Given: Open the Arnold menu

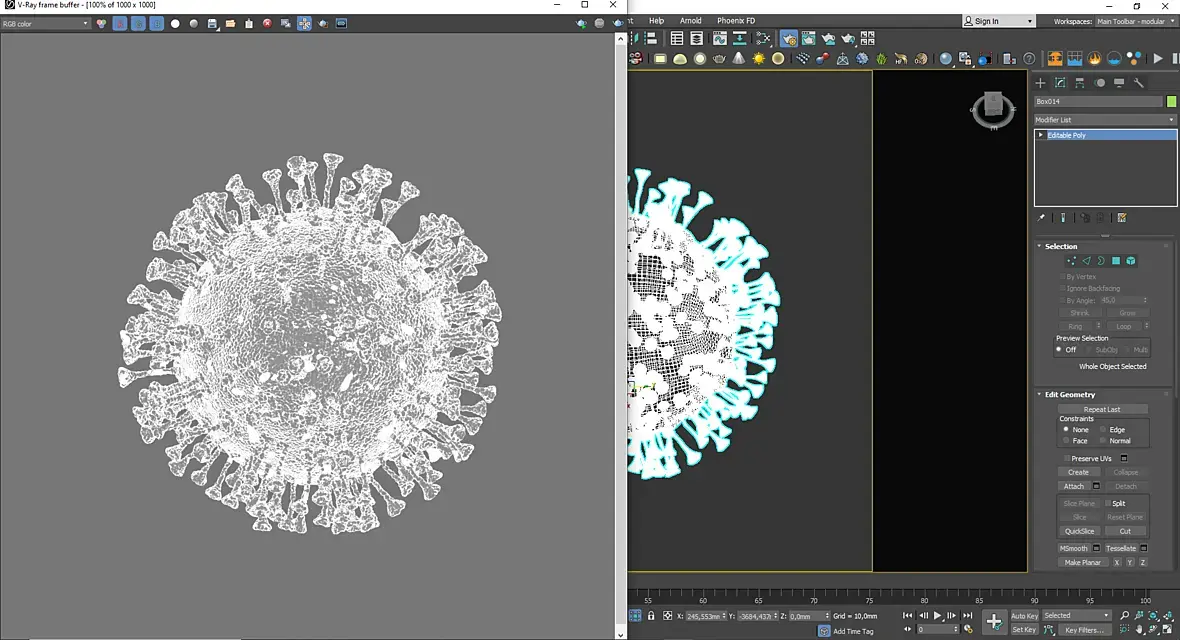Looking at the screenshot, I should (x=690, y=20).
